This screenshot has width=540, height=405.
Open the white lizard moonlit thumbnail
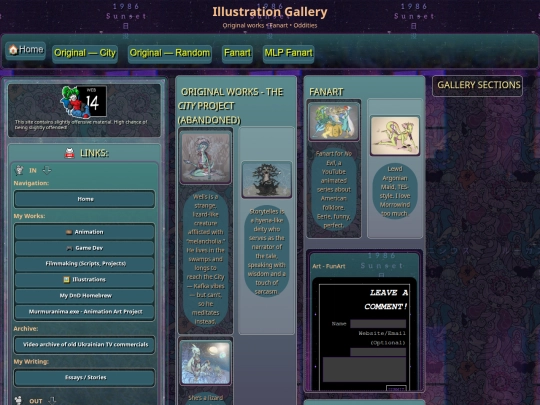click(x=206, y=363)
